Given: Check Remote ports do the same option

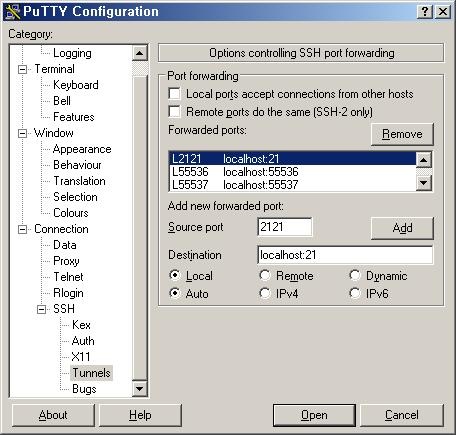Looking at the screenshot, I should [x=175, y=112].
